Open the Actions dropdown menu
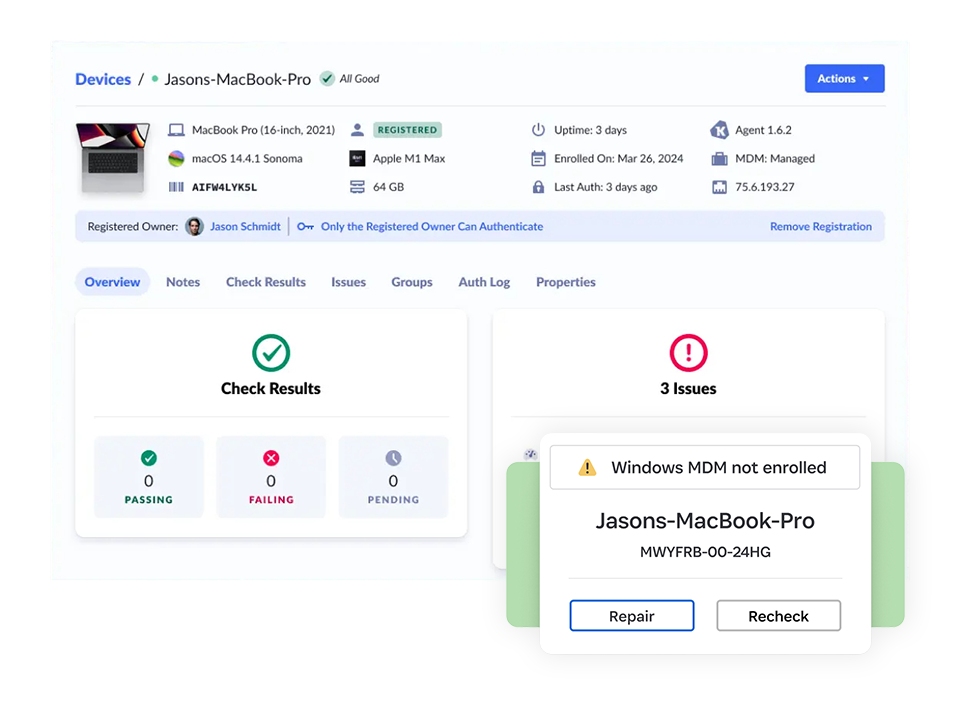Image resolution: width=960 pixels, height=720 pixels. tap(844, 79)
